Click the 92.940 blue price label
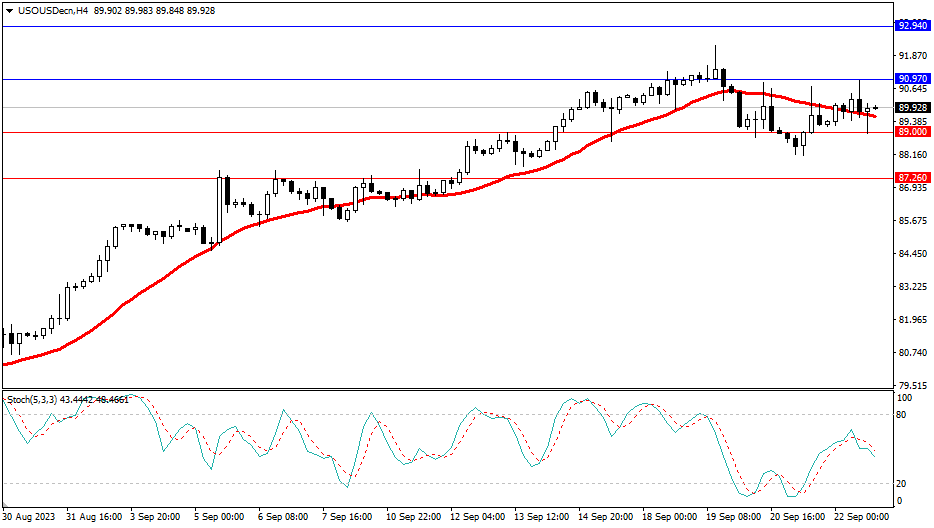The width and height of the screenshot is (934, 528). pos(911,26)
